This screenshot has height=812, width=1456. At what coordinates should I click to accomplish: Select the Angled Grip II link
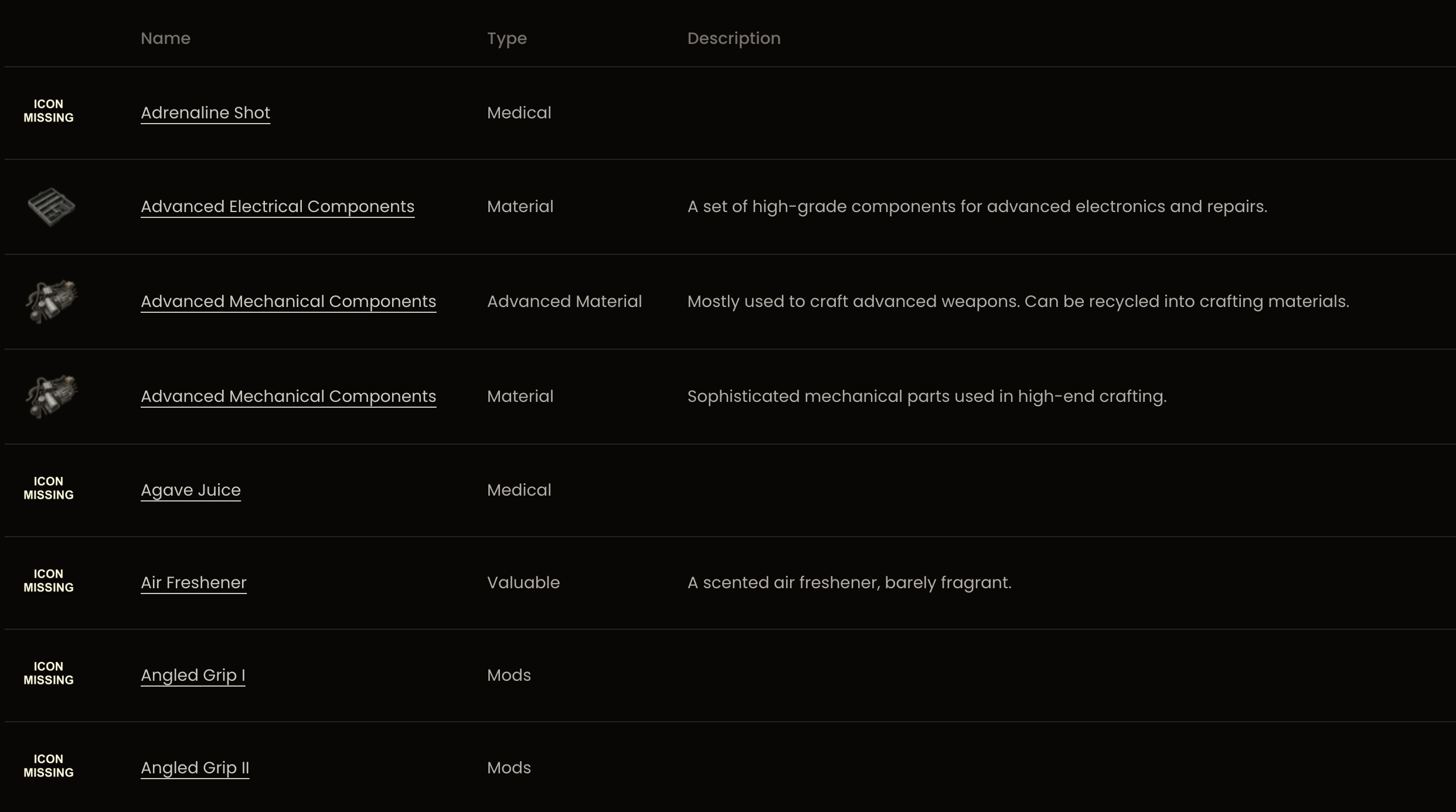[195, 767]
